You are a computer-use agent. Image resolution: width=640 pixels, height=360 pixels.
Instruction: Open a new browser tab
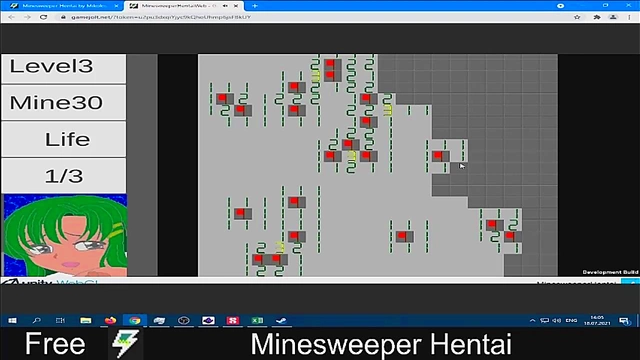pos(255,6)
